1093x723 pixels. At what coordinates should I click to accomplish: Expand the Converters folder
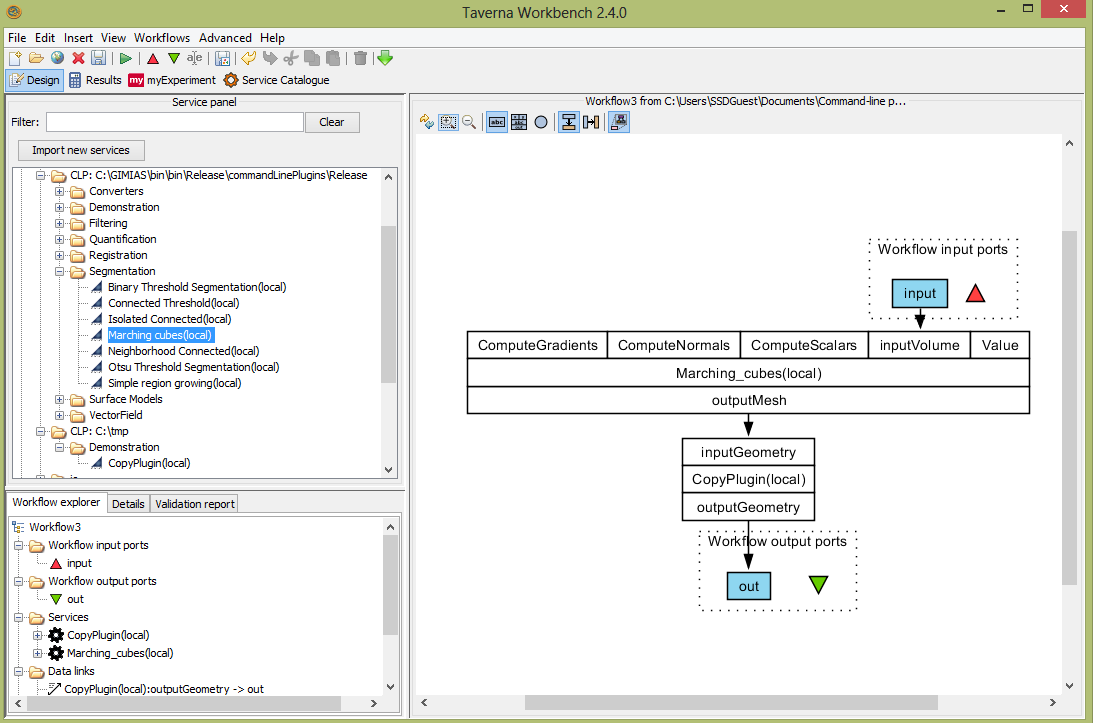pyautogui.click(x=60, y=191)
